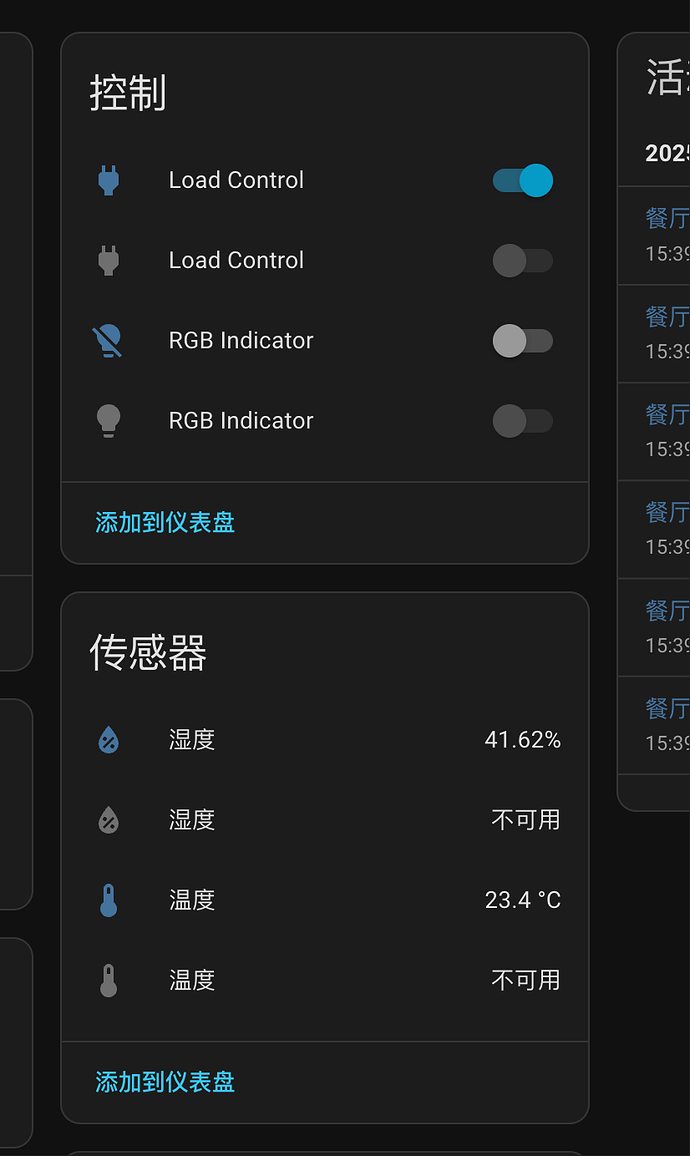The width and height of the screenshot is (690, 1156).
Task: Click the blue thermometer temperature icon
Action: [x=109, y=900]
